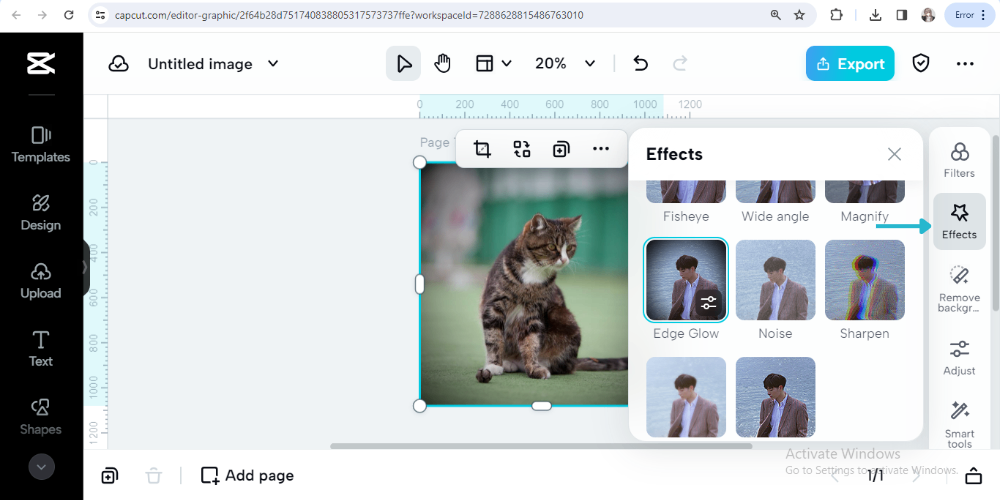Select the crop tool in floating toolbar
The image size is (1000, 500).
click(x=482, y=149)
